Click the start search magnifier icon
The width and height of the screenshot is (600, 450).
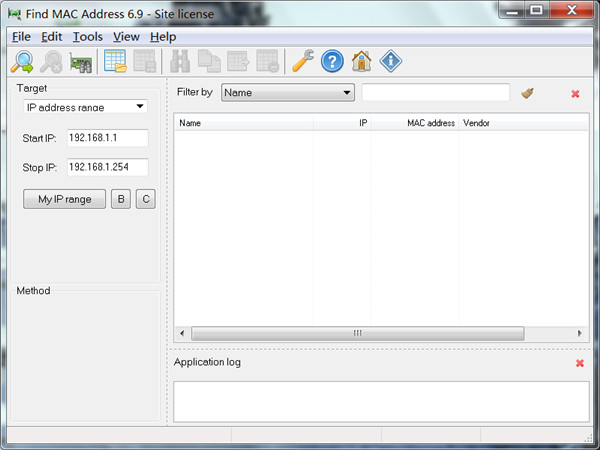tap(21, 61)
